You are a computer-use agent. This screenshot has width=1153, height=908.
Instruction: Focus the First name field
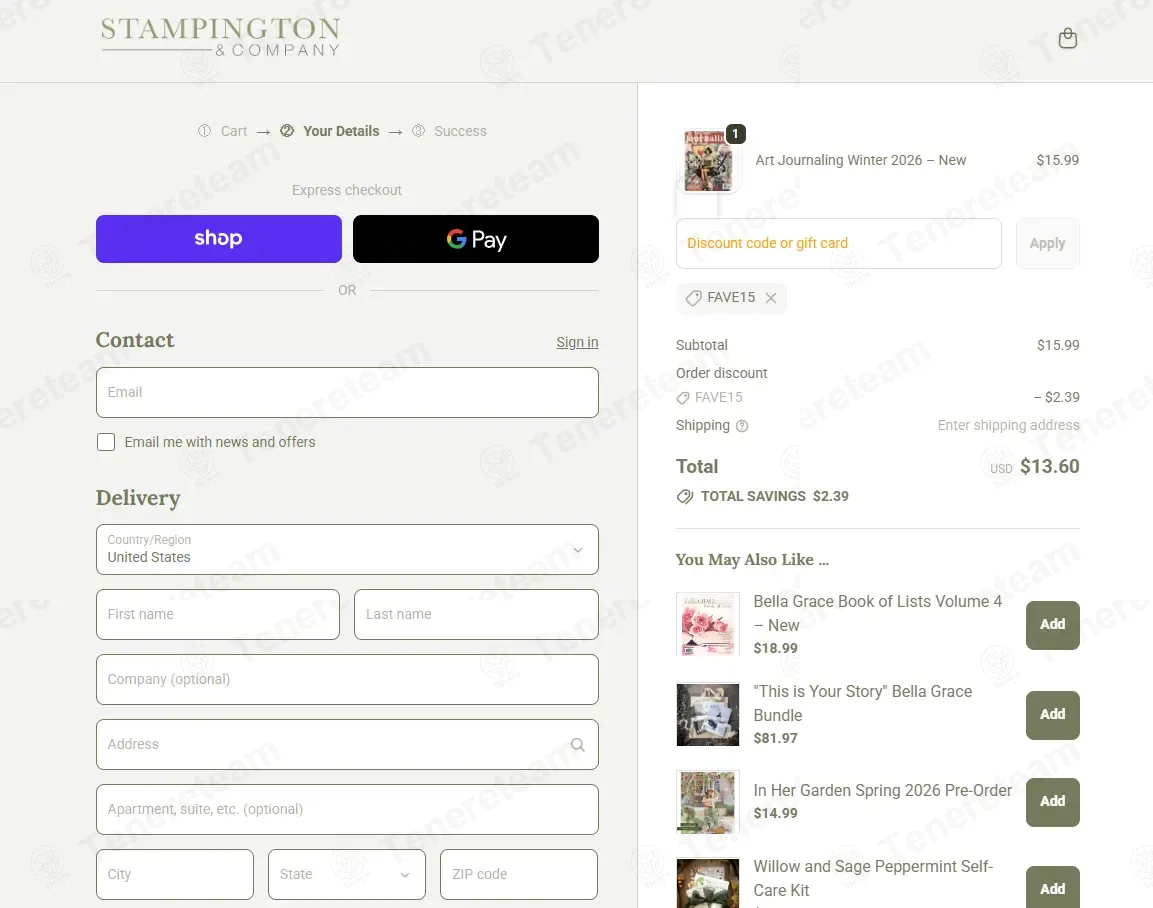[x=218, y=615]
